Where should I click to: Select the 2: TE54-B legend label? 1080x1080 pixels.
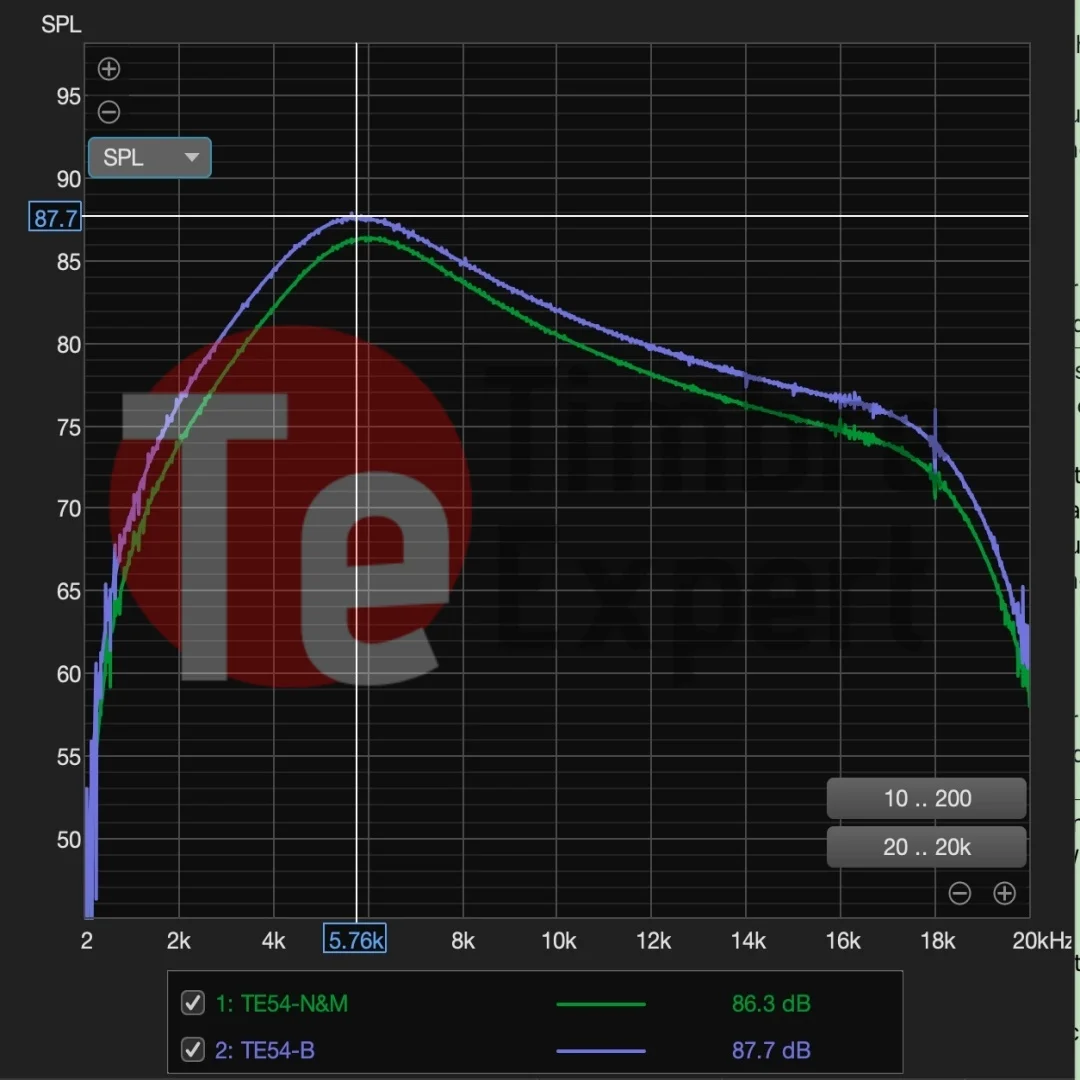tap(265, 1050)
